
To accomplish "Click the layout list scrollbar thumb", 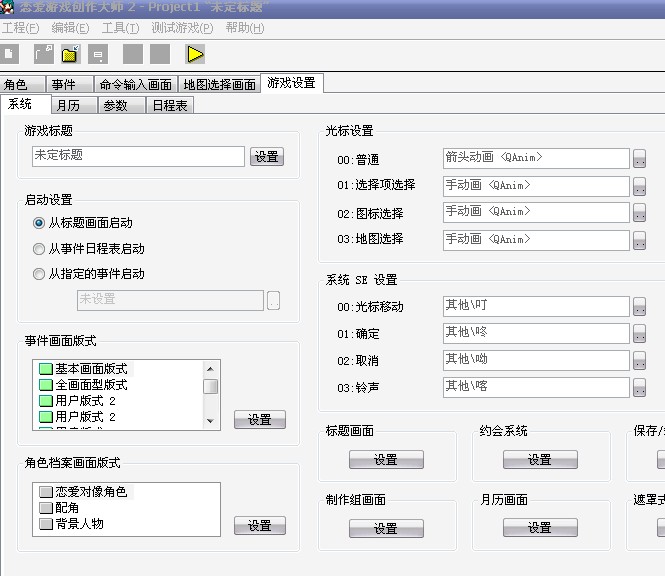I will [210, 386].
